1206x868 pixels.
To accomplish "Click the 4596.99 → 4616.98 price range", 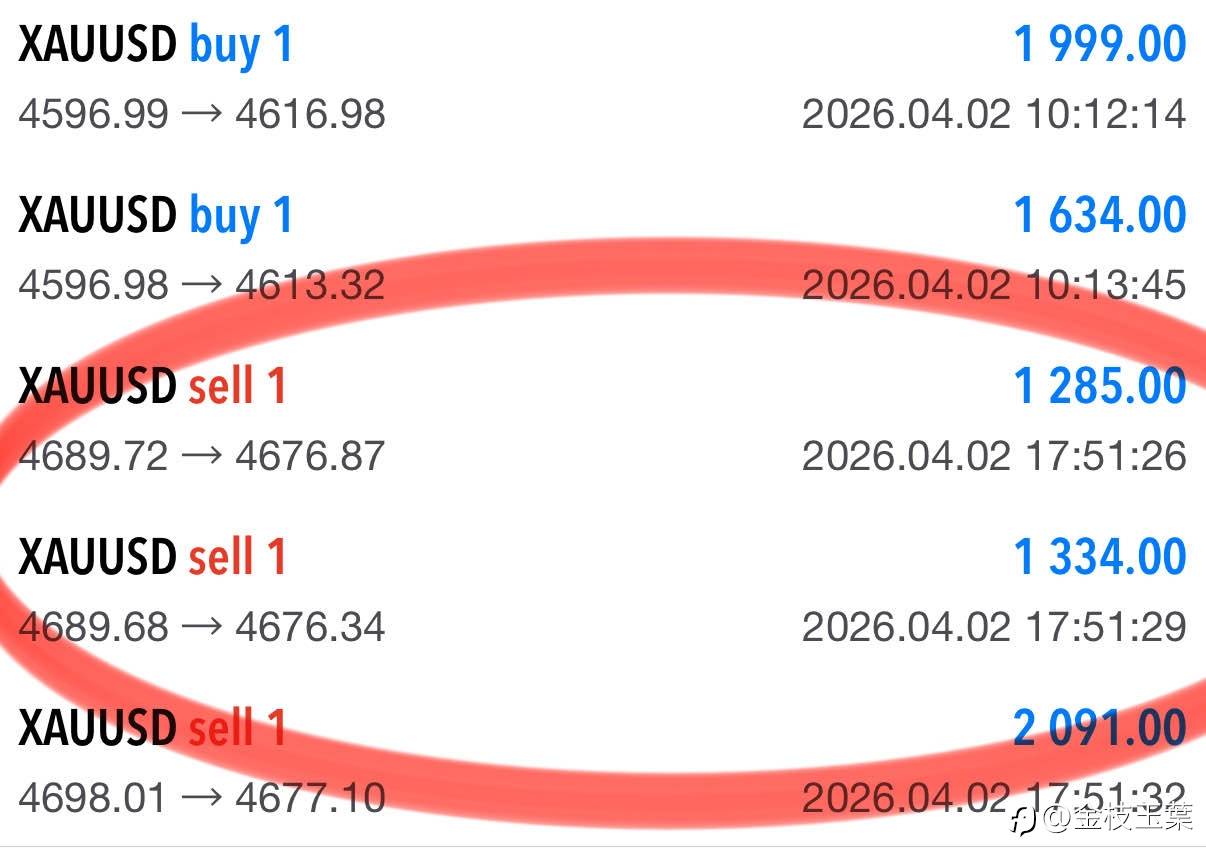I will click(201, 114).
